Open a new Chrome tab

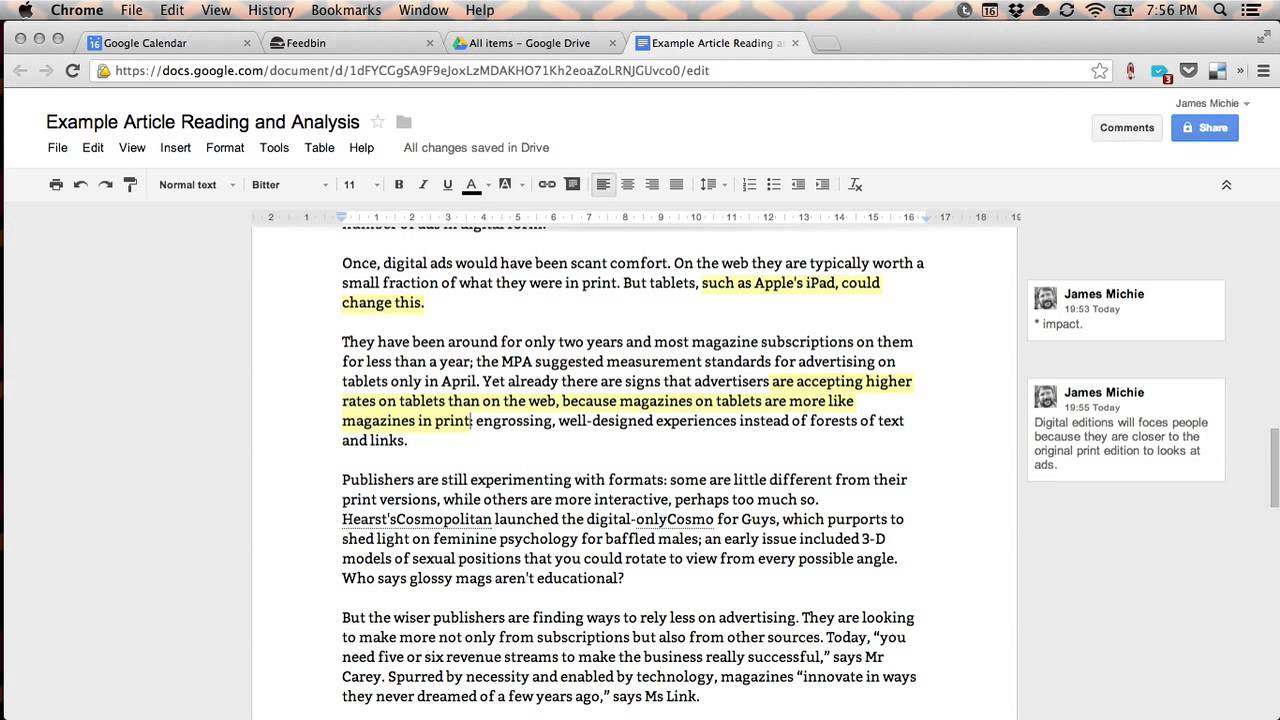click(x=826, y=44)
